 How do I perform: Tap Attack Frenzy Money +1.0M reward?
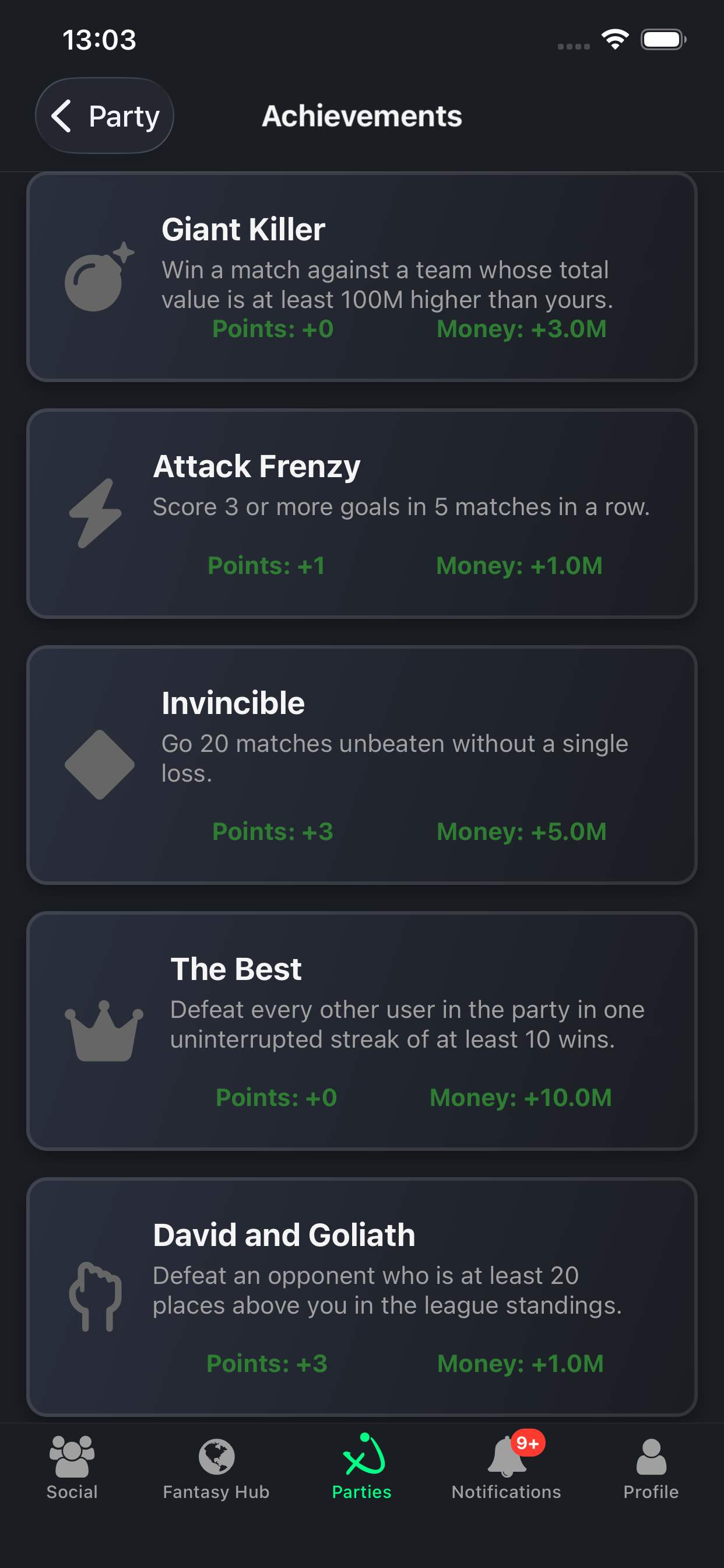(519, 565)
